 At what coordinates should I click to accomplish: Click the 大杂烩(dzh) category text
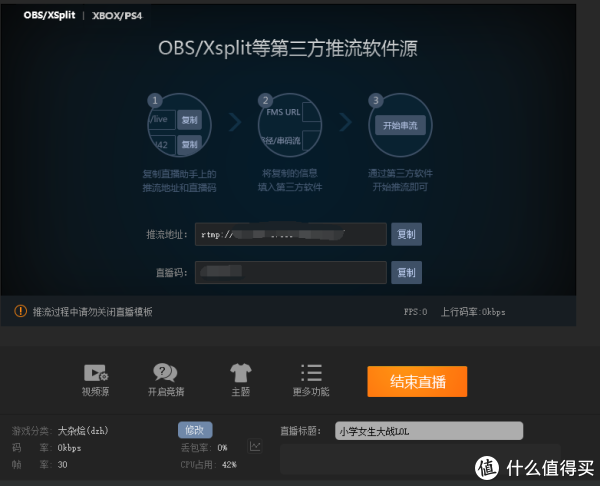point(83,431)
